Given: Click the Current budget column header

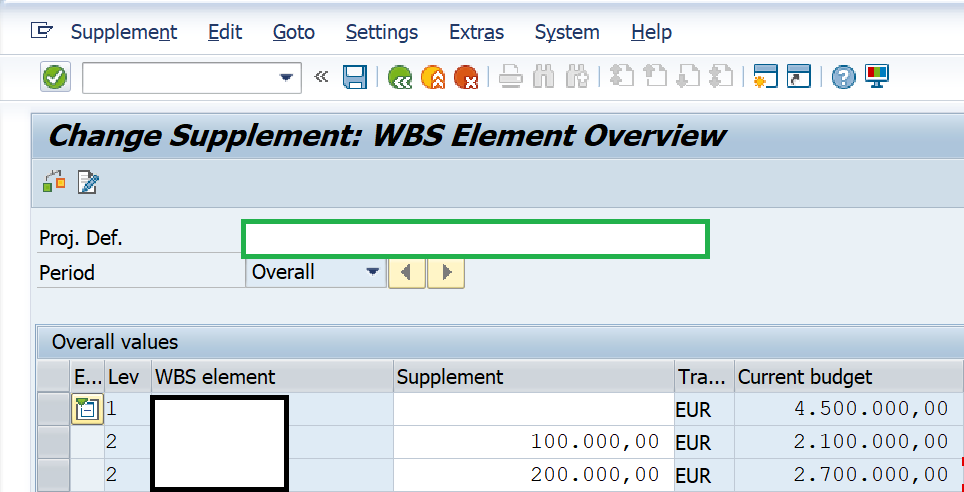Looking at the screenshot, I should [848, 376].
